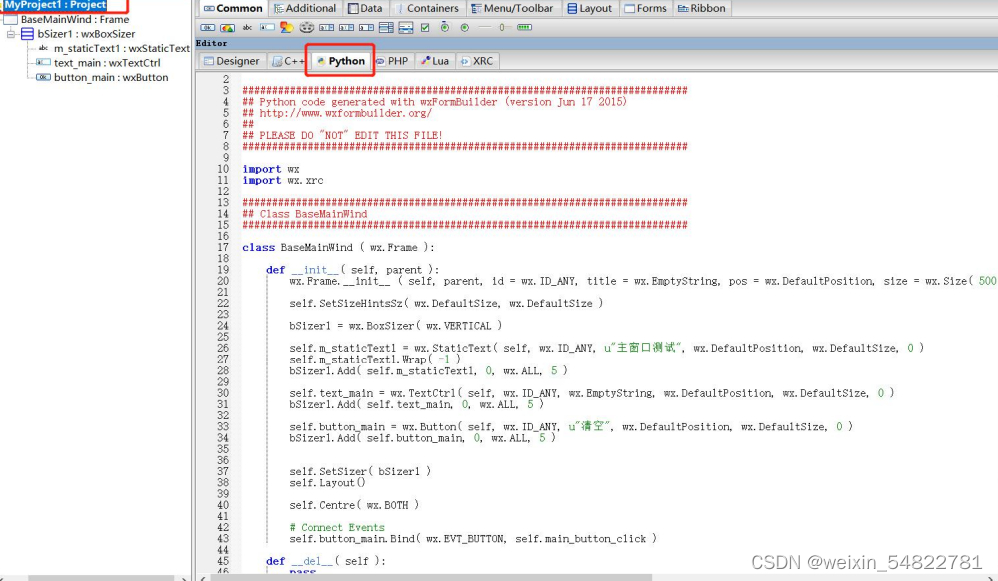Switch to the Designer view
998x581 pixels.
pos(232,60)
